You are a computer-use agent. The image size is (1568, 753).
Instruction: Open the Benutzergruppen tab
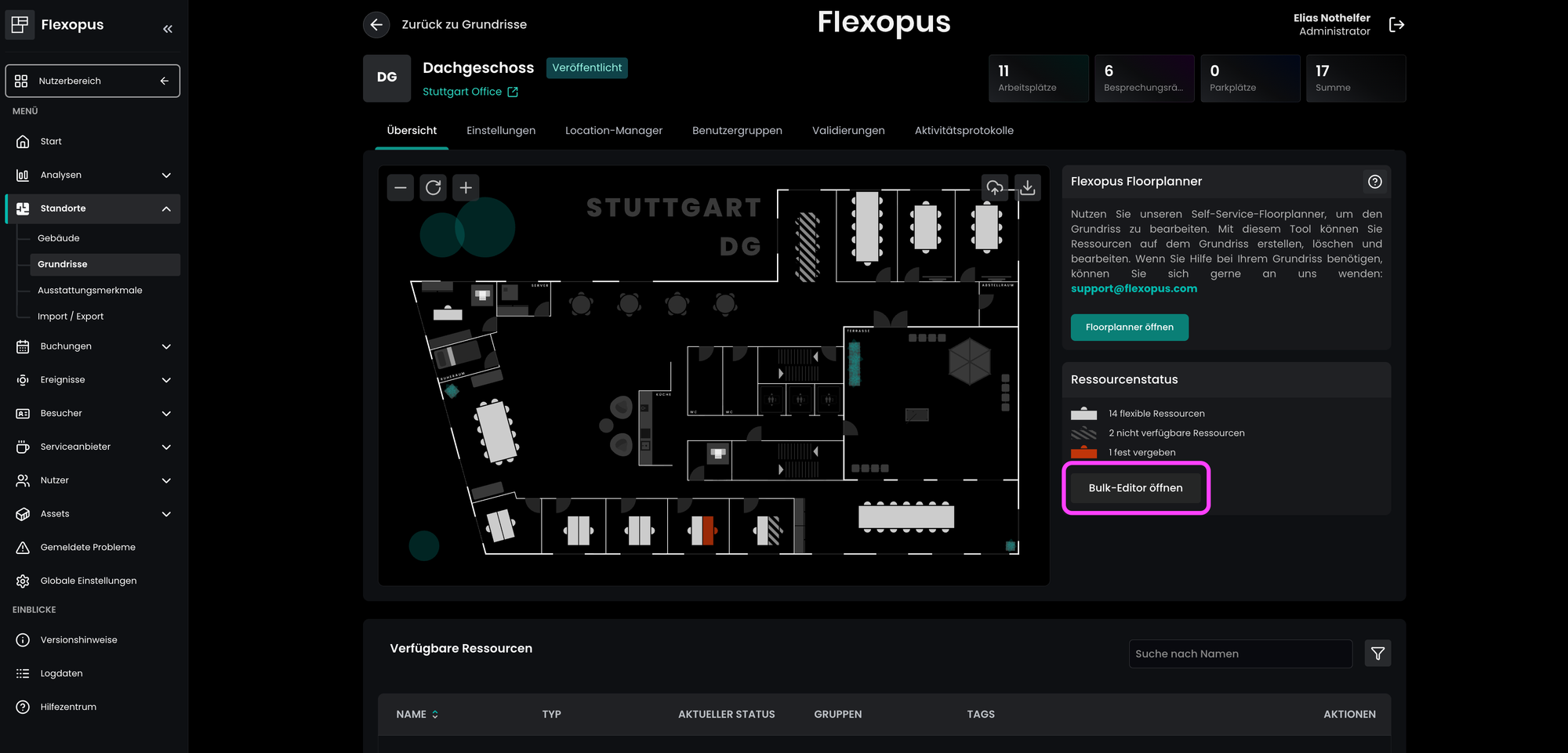[737, 131]
